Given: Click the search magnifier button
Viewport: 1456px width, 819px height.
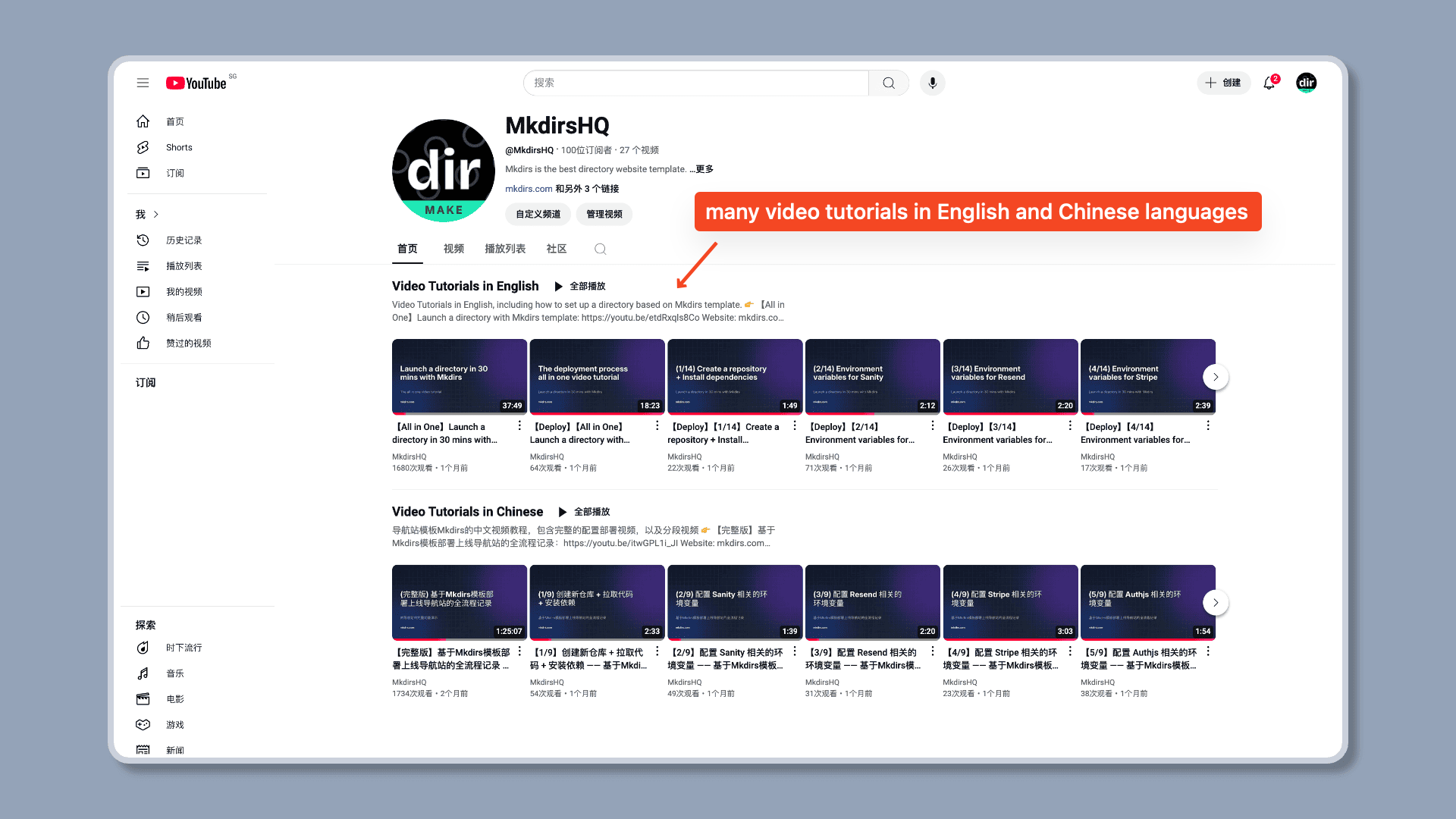Looking at the screenshot, I should pyautogui.click(x=889, y=83).
